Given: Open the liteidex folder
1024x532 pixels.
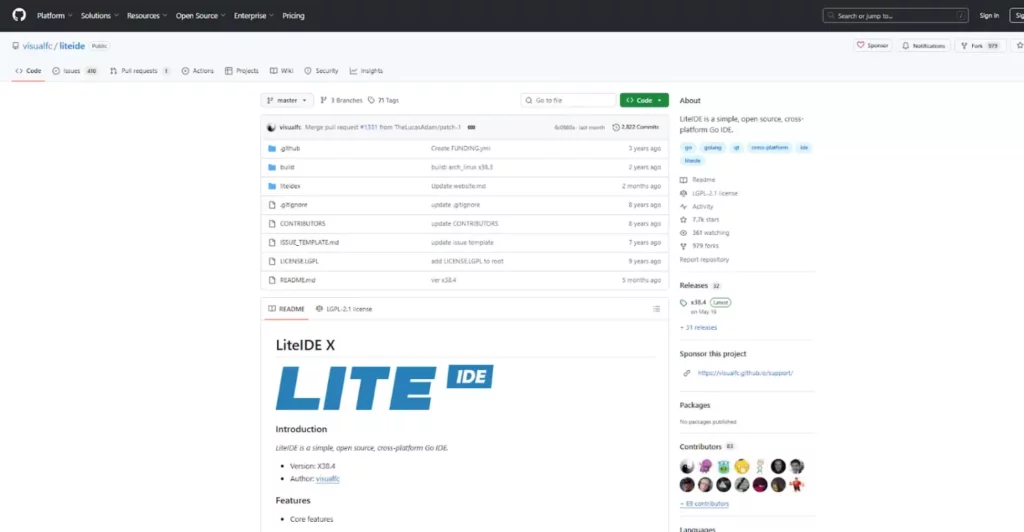Looking at the screenshot, I should [290, 186].
